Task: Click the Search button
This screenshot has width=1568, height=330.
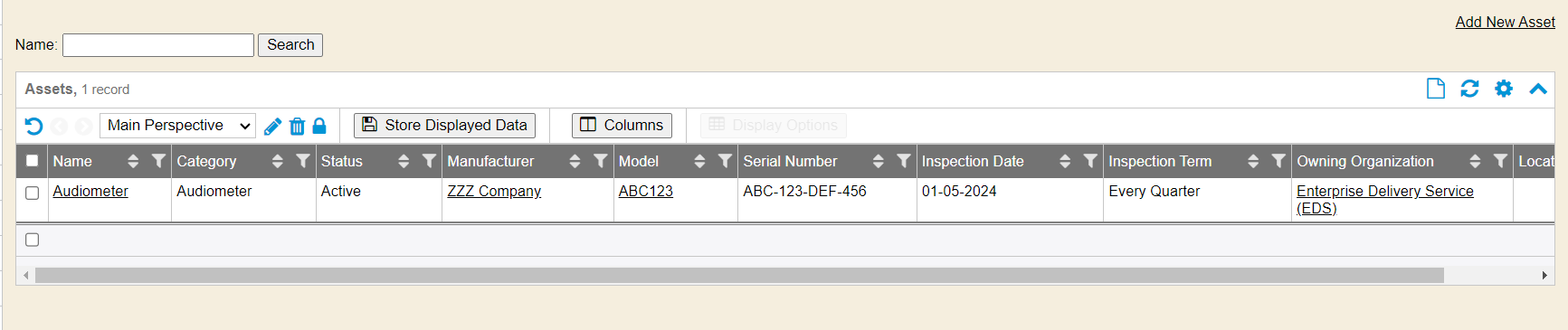Action: 290,45
